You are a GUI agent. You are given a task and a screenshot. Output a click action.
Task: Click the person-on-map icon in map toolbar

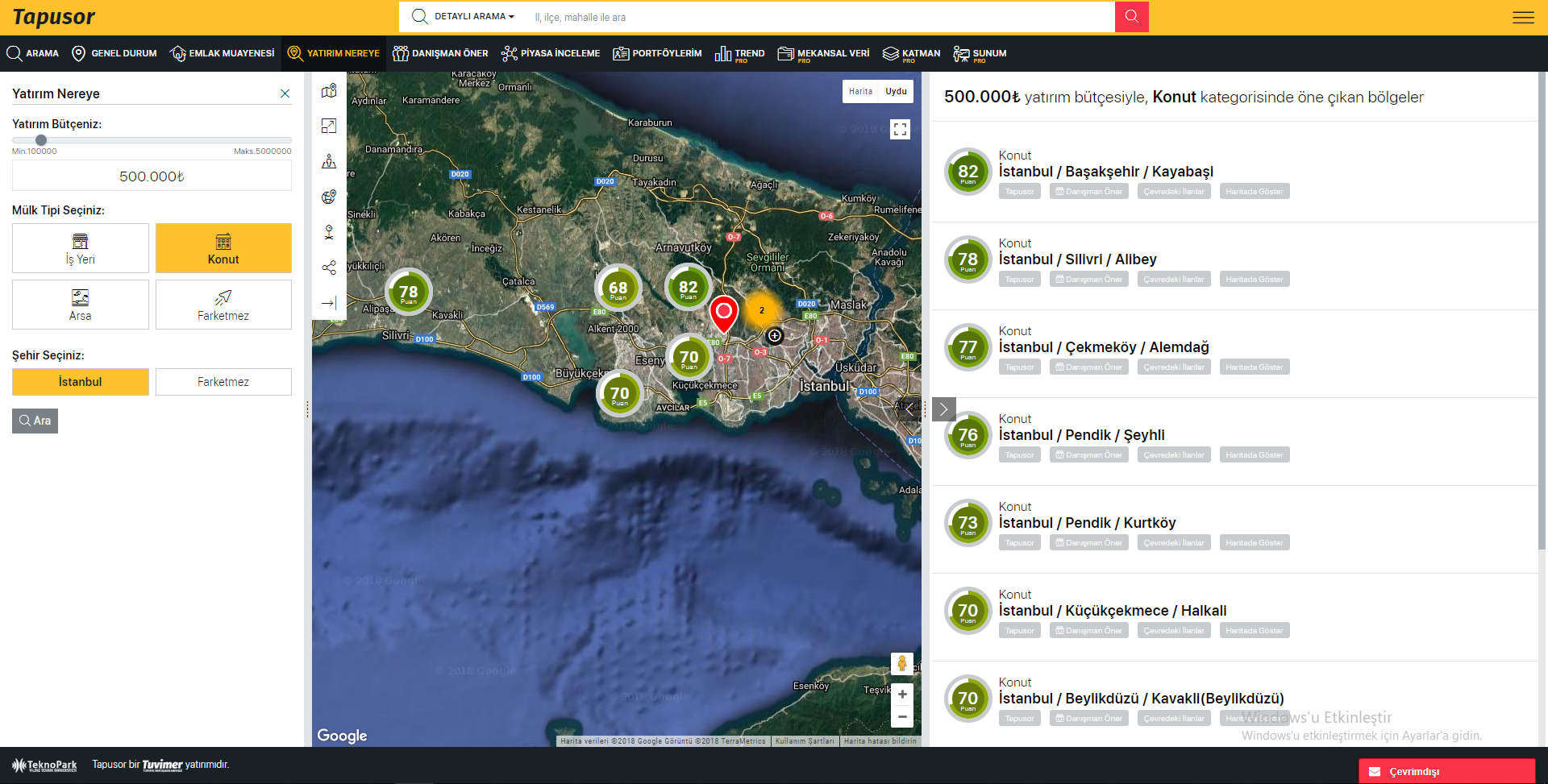329,161
